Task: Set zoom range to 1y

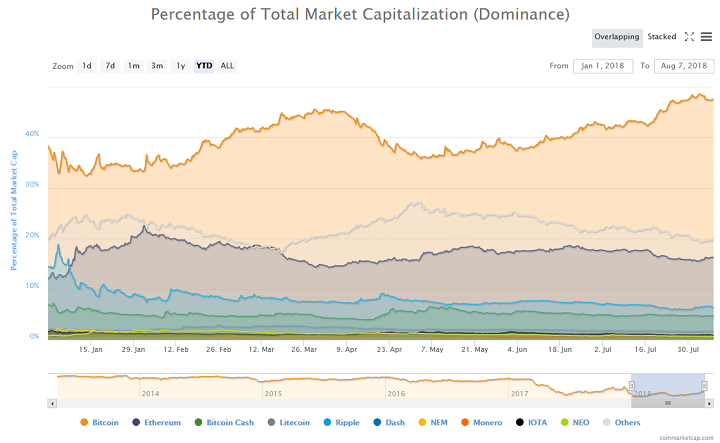Action: tap(180, 66)
